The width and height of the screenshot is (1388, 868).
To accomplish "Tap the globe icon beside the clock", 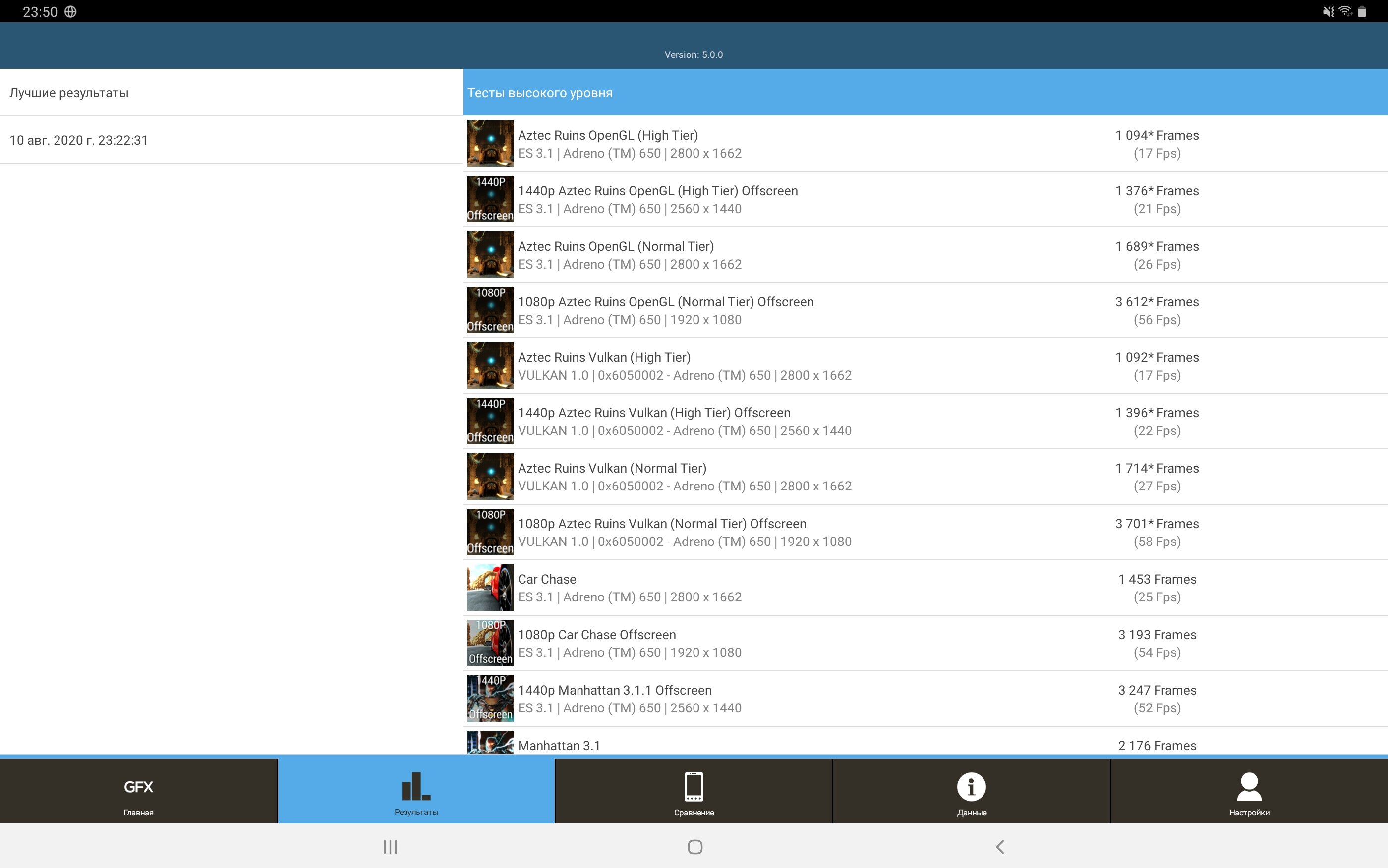I will pyautogui.click(x=70, y=11).
